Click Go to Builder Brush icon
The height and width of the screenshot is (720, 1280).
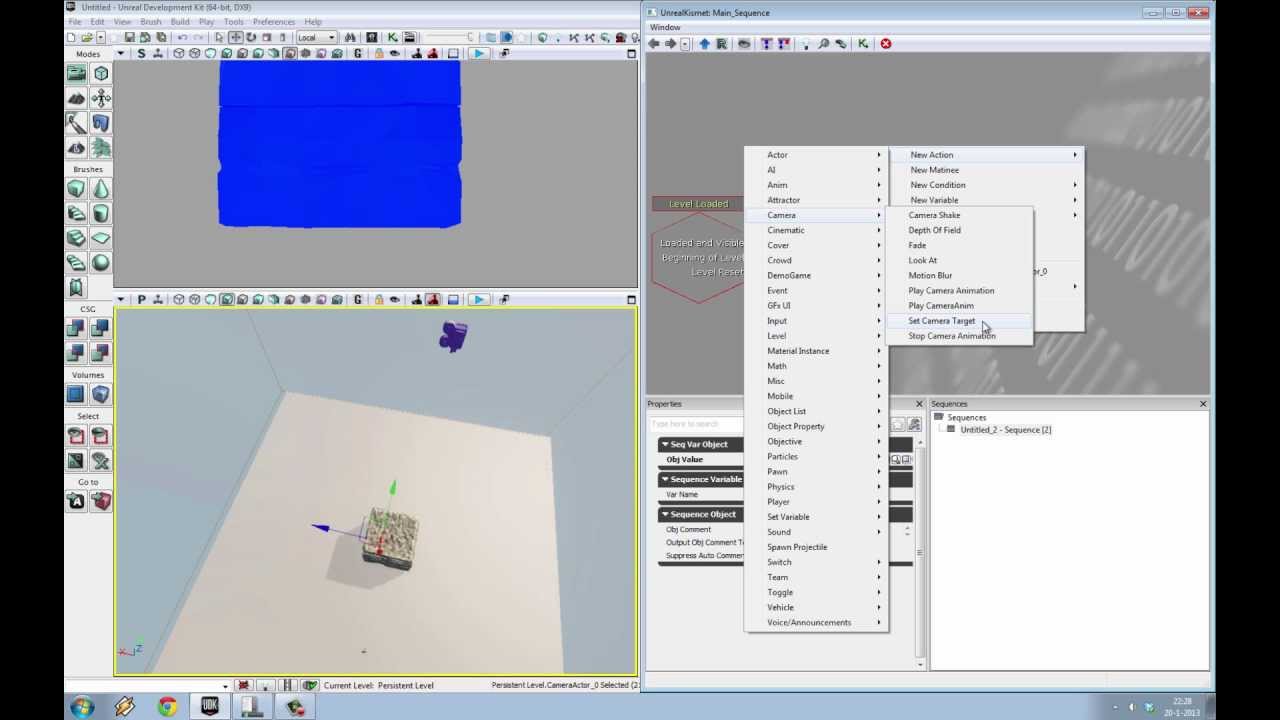pyautogui.click(x=101, y=501)
